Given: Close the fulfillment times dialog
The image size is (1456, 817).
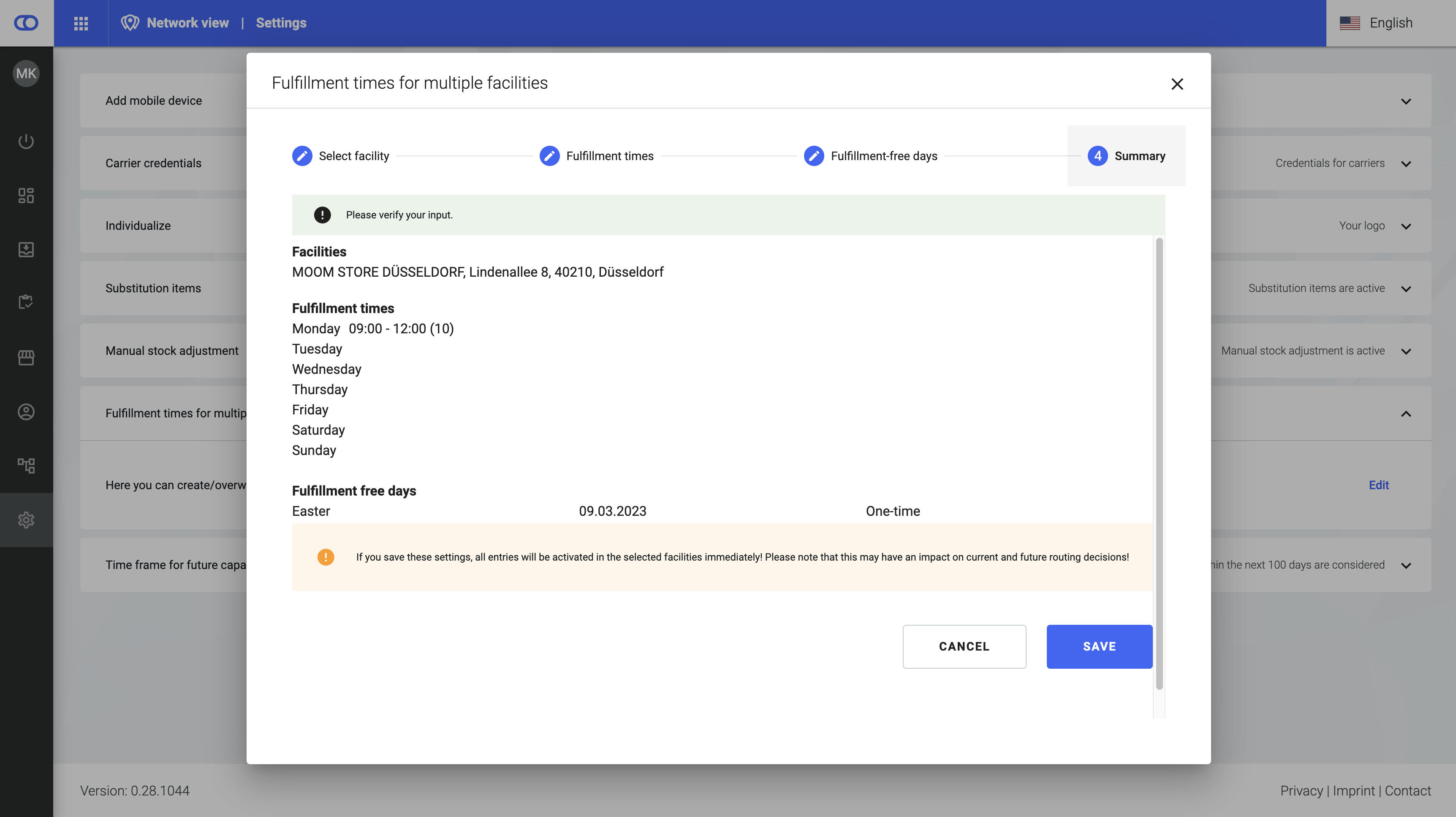Looking at the screenshot, I should [1177, 84].
